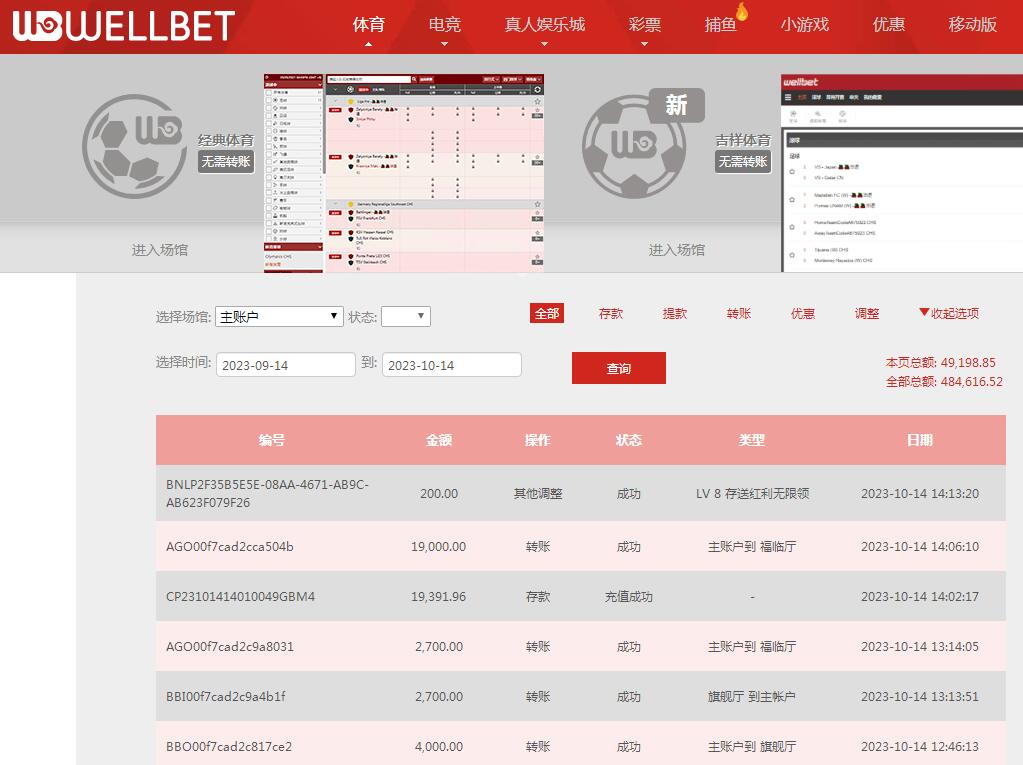Click transaction ID BBO00f7cad2c817ce2
Viewport: 1023px width, 765px height.
229,746
